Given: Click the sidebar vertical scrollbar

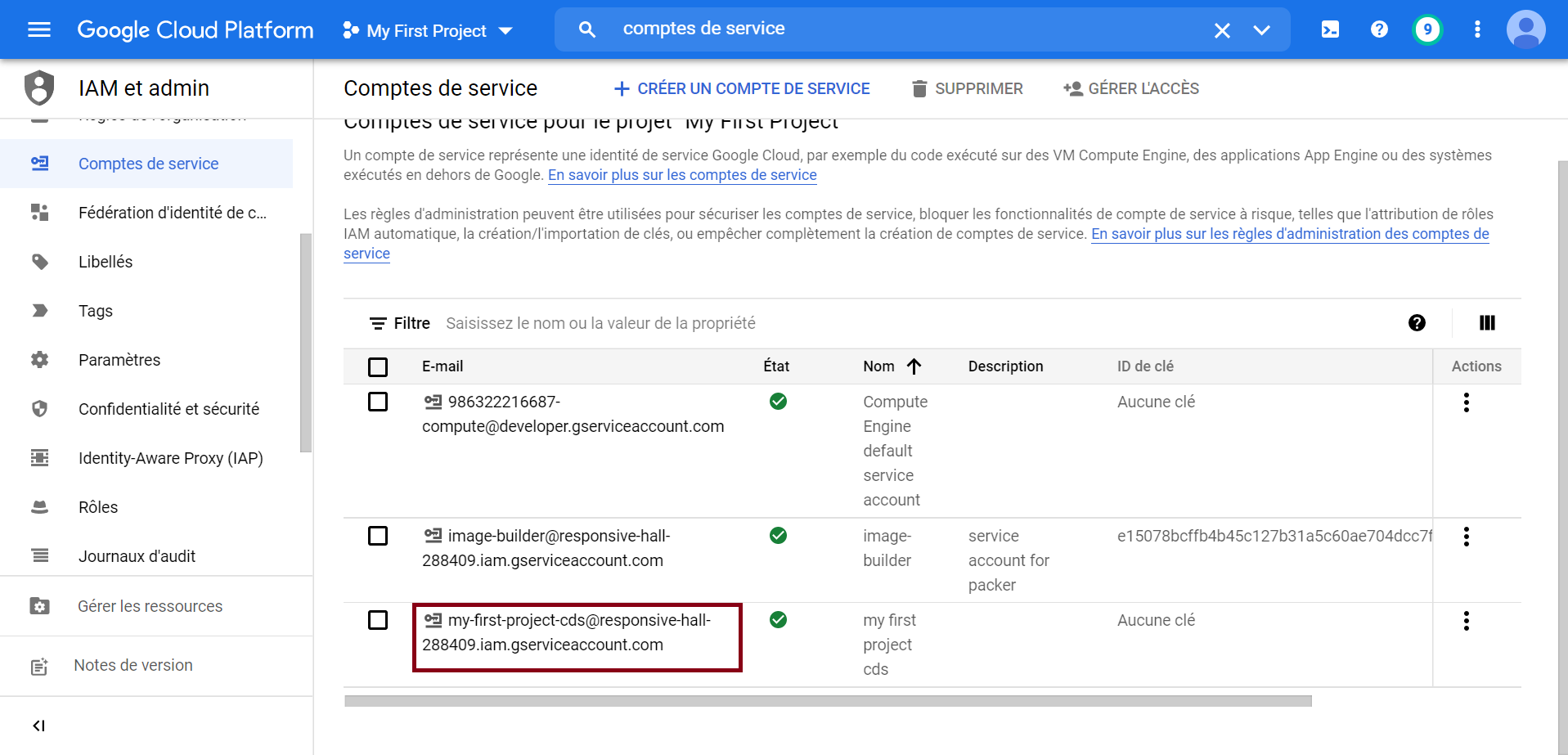Looking at the screenshot, I should coord(306,343).
